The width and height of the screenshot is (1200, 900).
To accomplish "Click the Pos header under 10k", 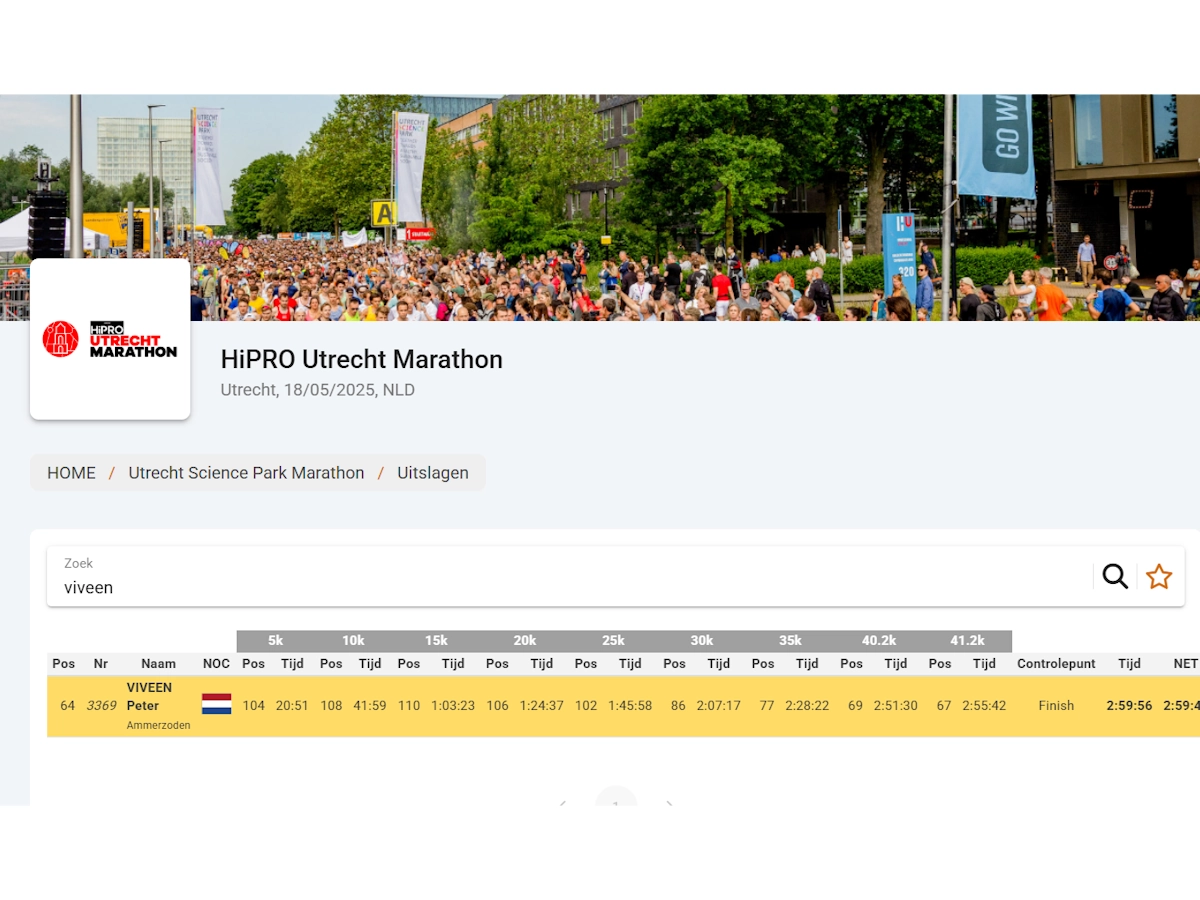I will pos(331,664).
